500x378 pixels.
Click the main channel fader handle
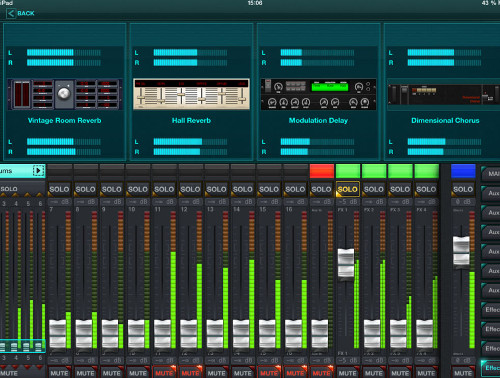point(461,251)
